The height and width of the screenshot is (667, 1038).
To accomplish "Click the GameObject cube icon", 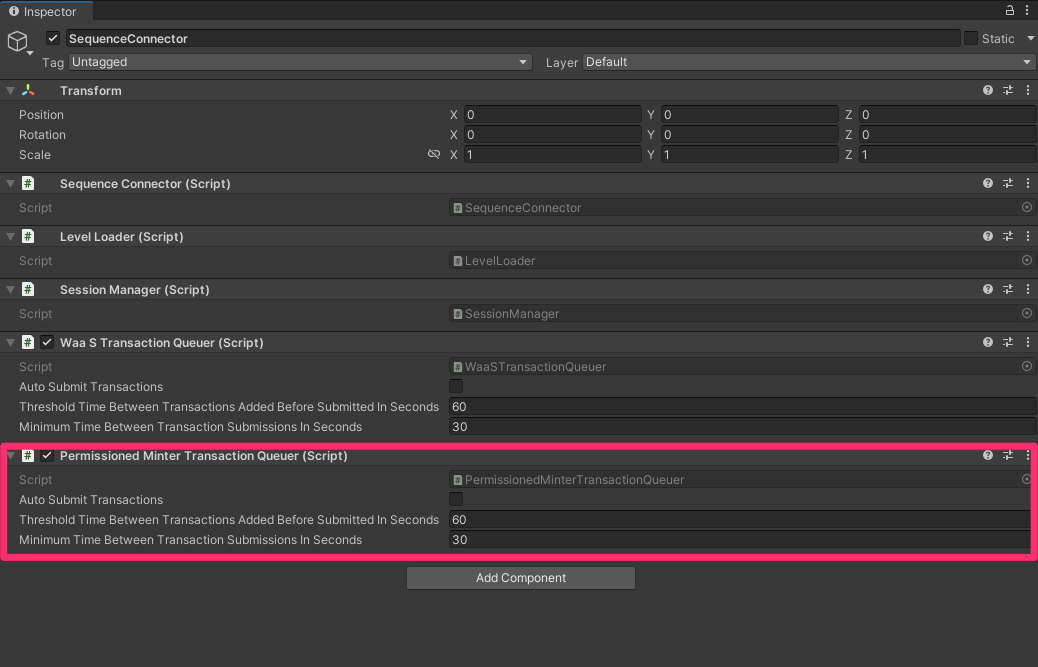I will [16, 40].
